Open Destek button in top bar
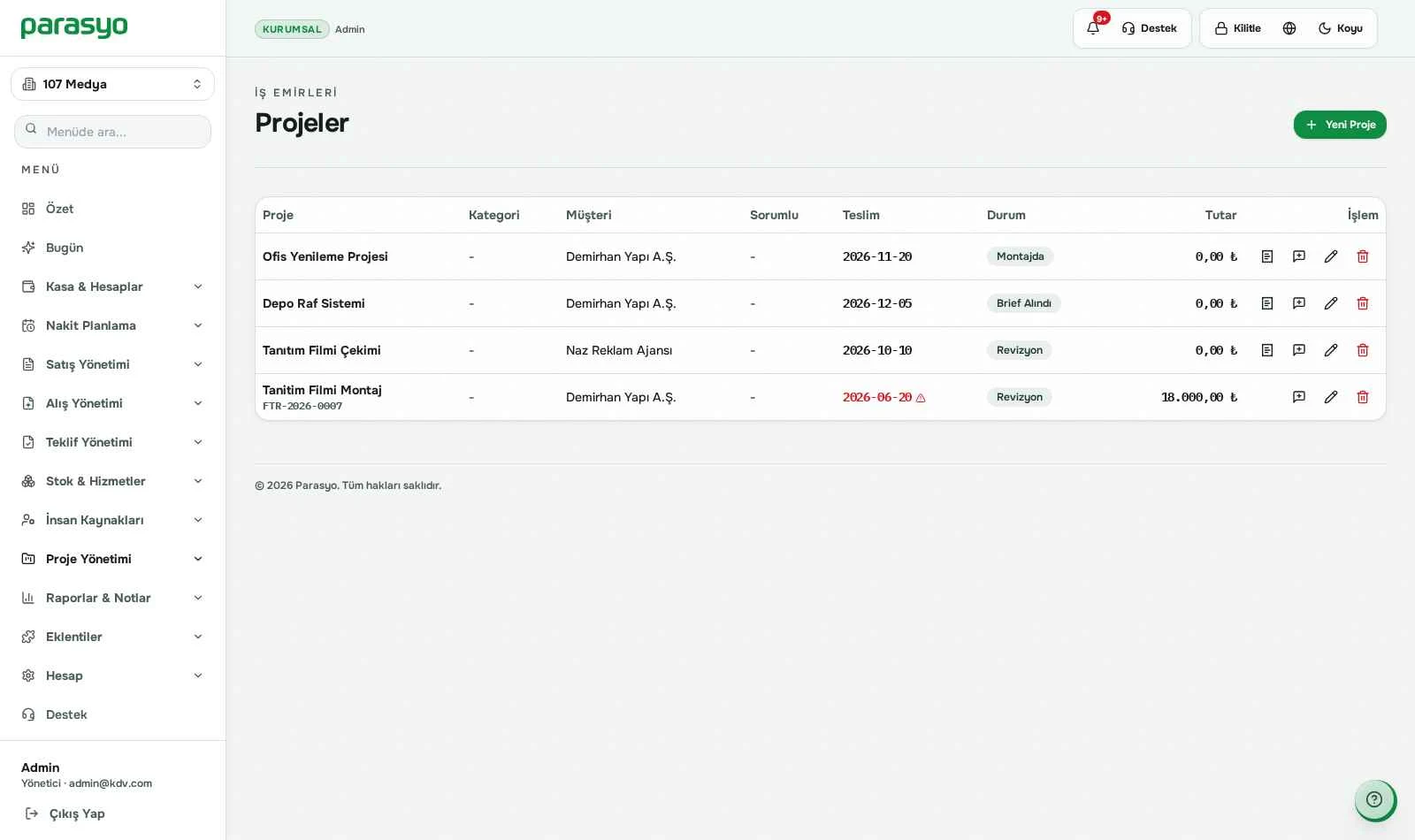This screenshot has height=840, width=1415. pyautogui.click(x=1150, y=28)
